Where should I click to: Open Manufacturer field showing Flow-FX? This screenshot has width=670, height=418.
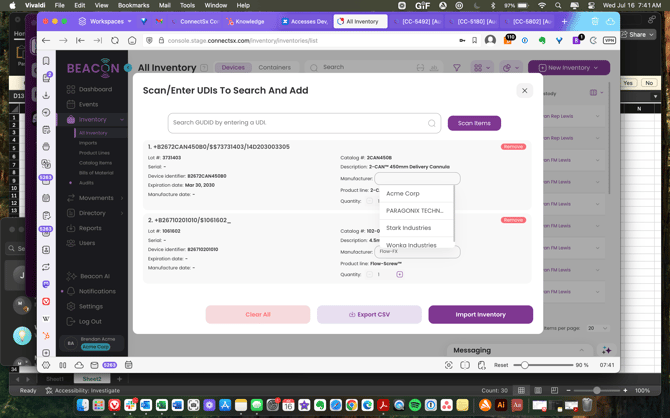coord(417,252)
